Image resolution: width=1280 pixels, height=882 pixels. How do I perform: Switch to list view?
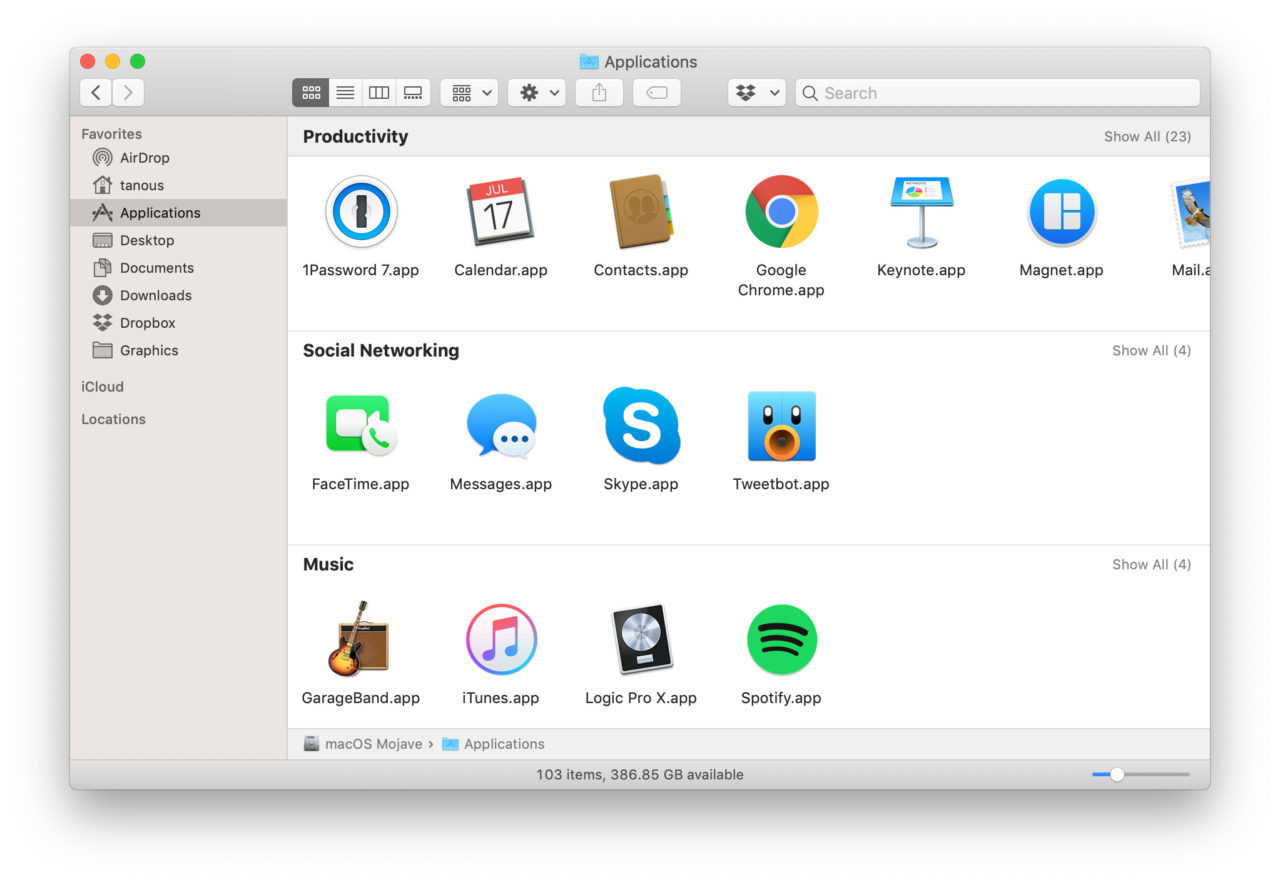pos(345,93)
